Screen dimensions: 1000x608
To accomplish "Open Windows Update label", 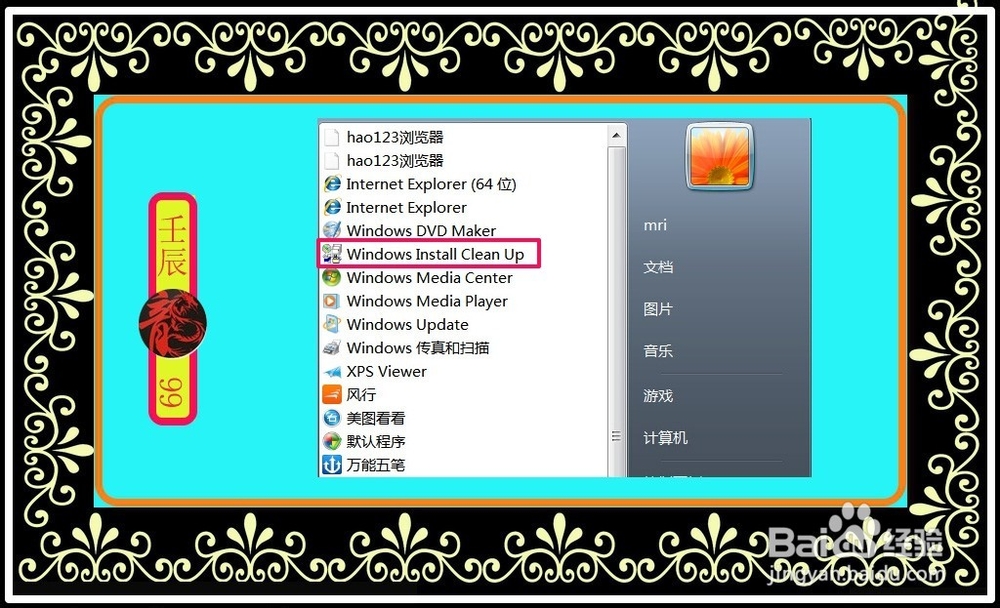I will click(408, 324).
